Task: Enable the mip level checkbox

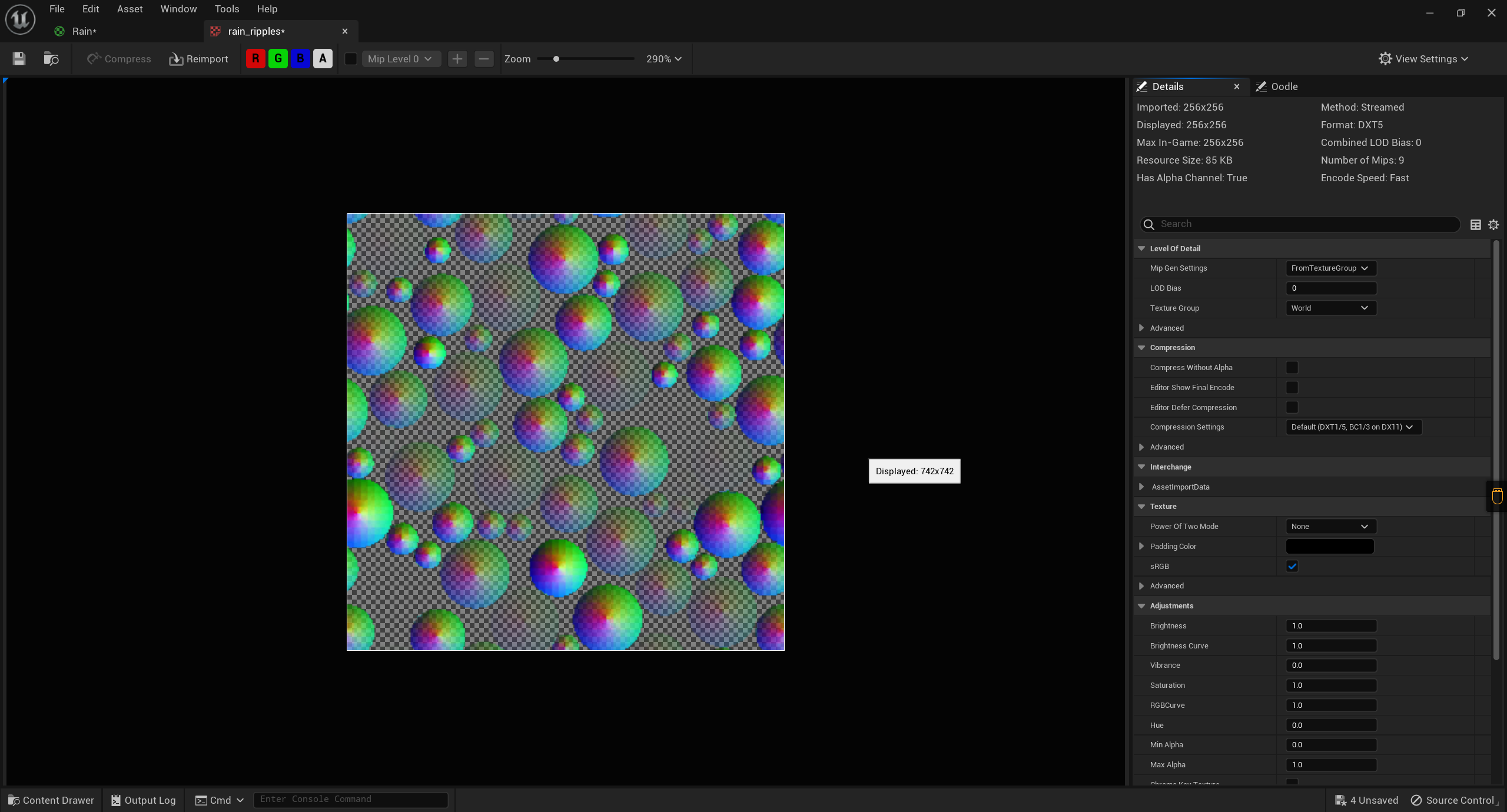Action: 351,59
